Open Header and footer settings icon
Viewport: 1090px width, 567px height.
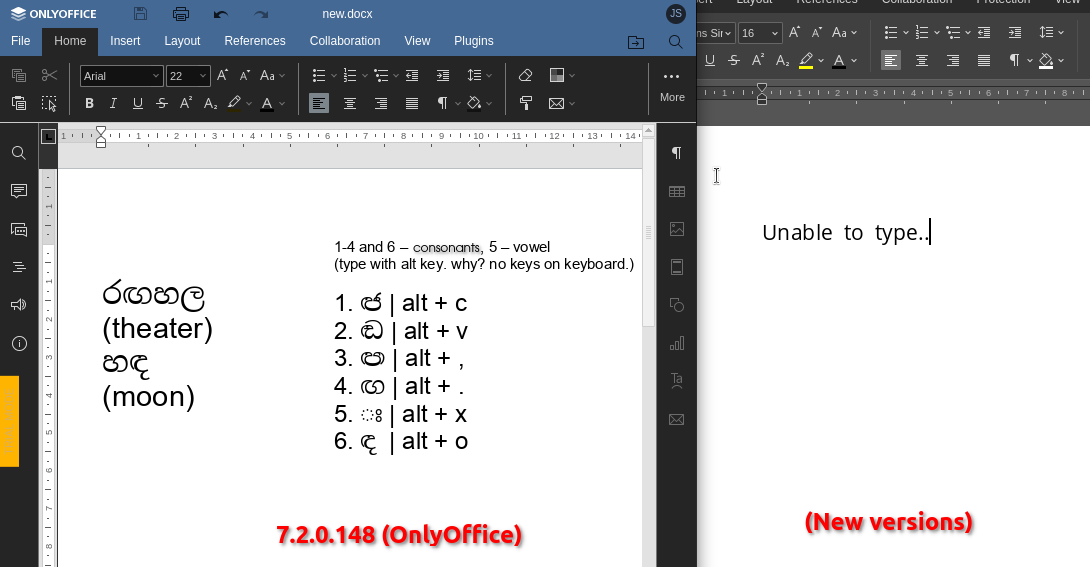pyautogui.click(x=676, y=267)
